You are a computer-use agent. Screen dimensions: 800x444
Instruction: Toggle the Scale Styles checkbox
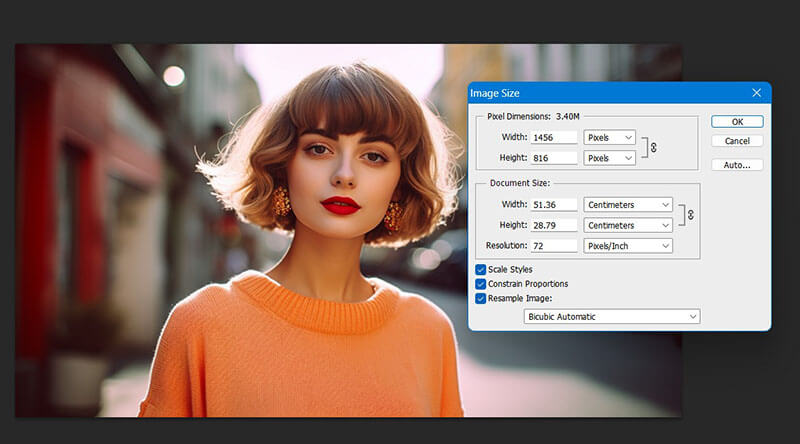pyautogui.click(x=481, y=269)
